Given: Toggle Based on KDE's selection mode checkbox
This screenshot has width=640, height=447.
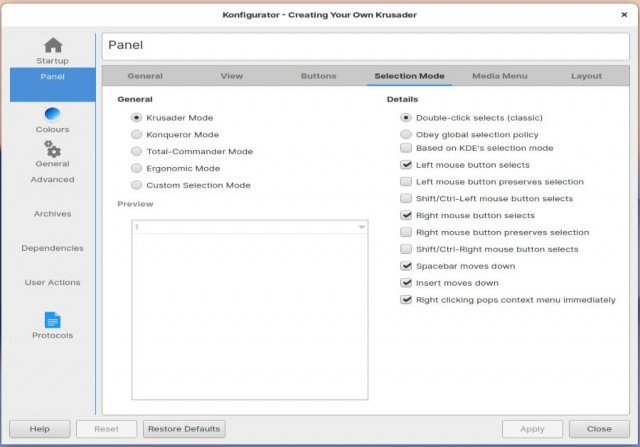Looking at the screenshot, I should pyautogui.click(x=406, y=148).
